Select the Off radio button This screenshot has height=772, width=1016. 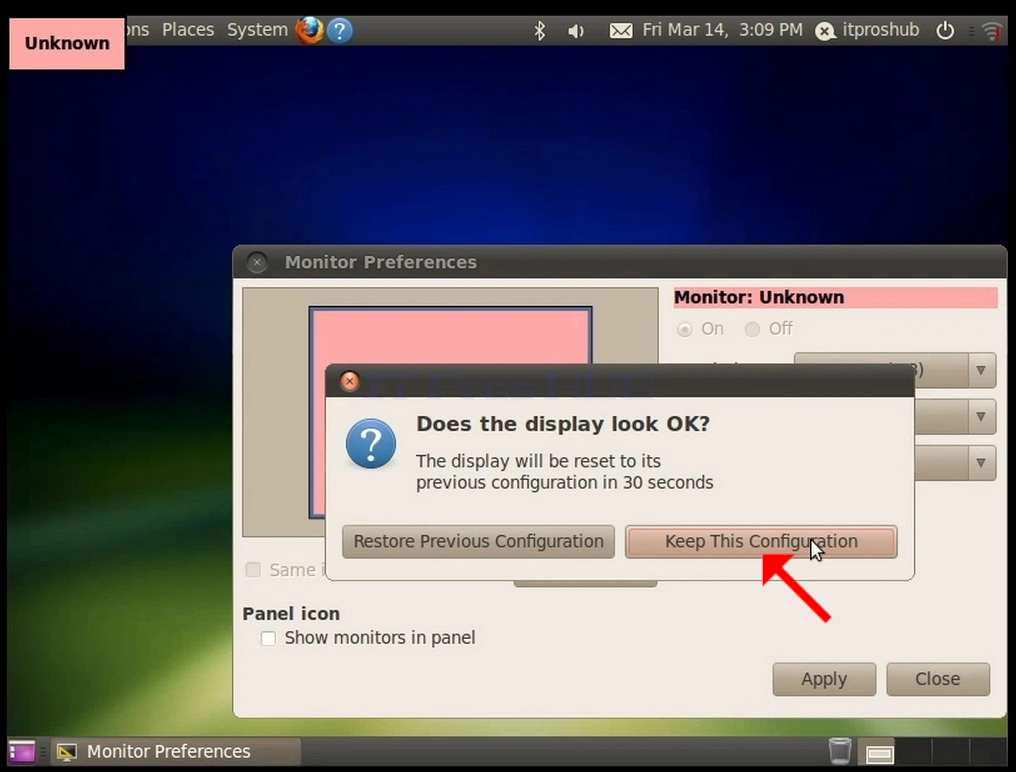click(752, 329)
